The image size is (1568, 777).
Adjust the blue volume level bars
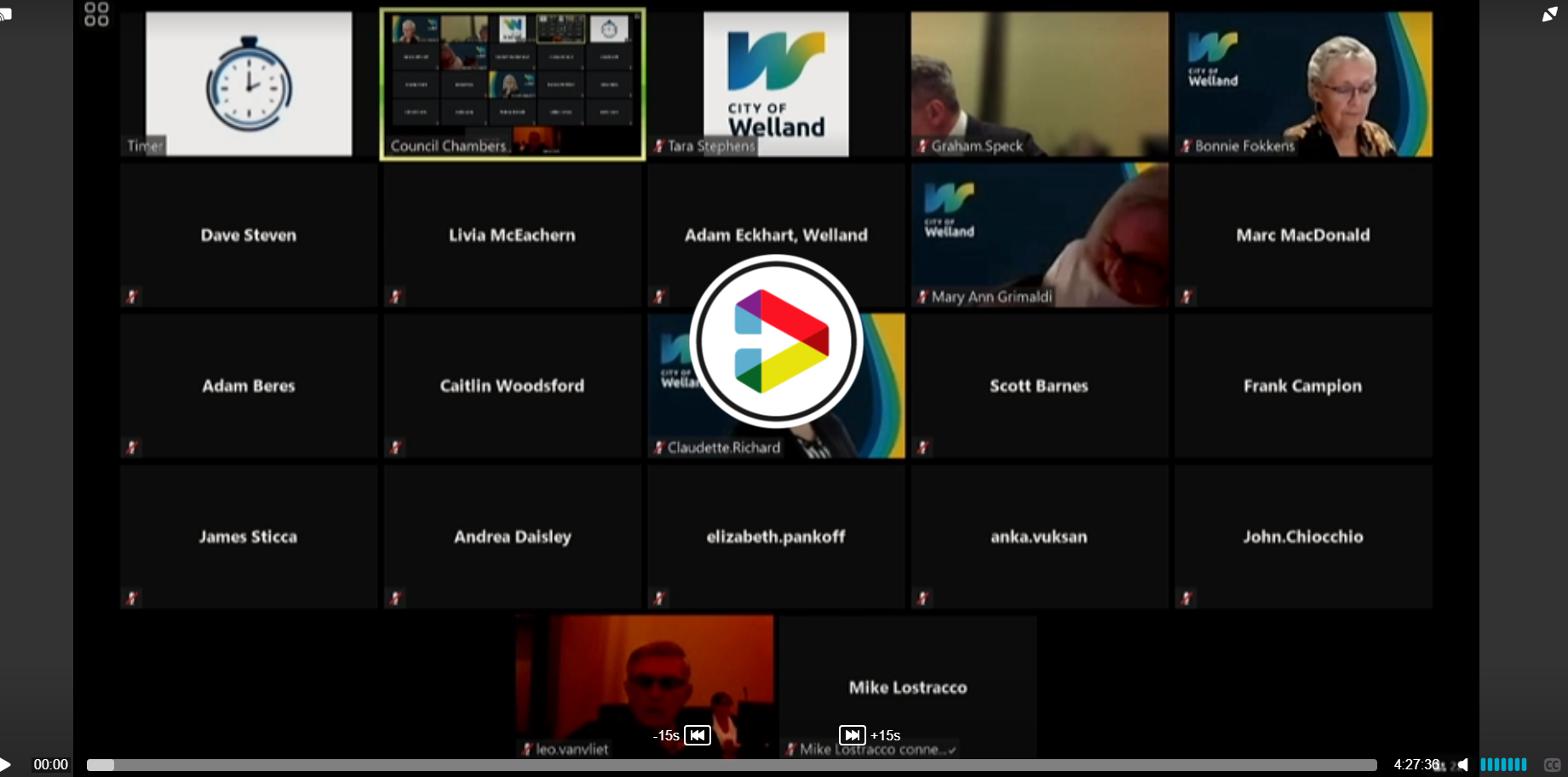pyautogui.click(x=1503, y=764)
